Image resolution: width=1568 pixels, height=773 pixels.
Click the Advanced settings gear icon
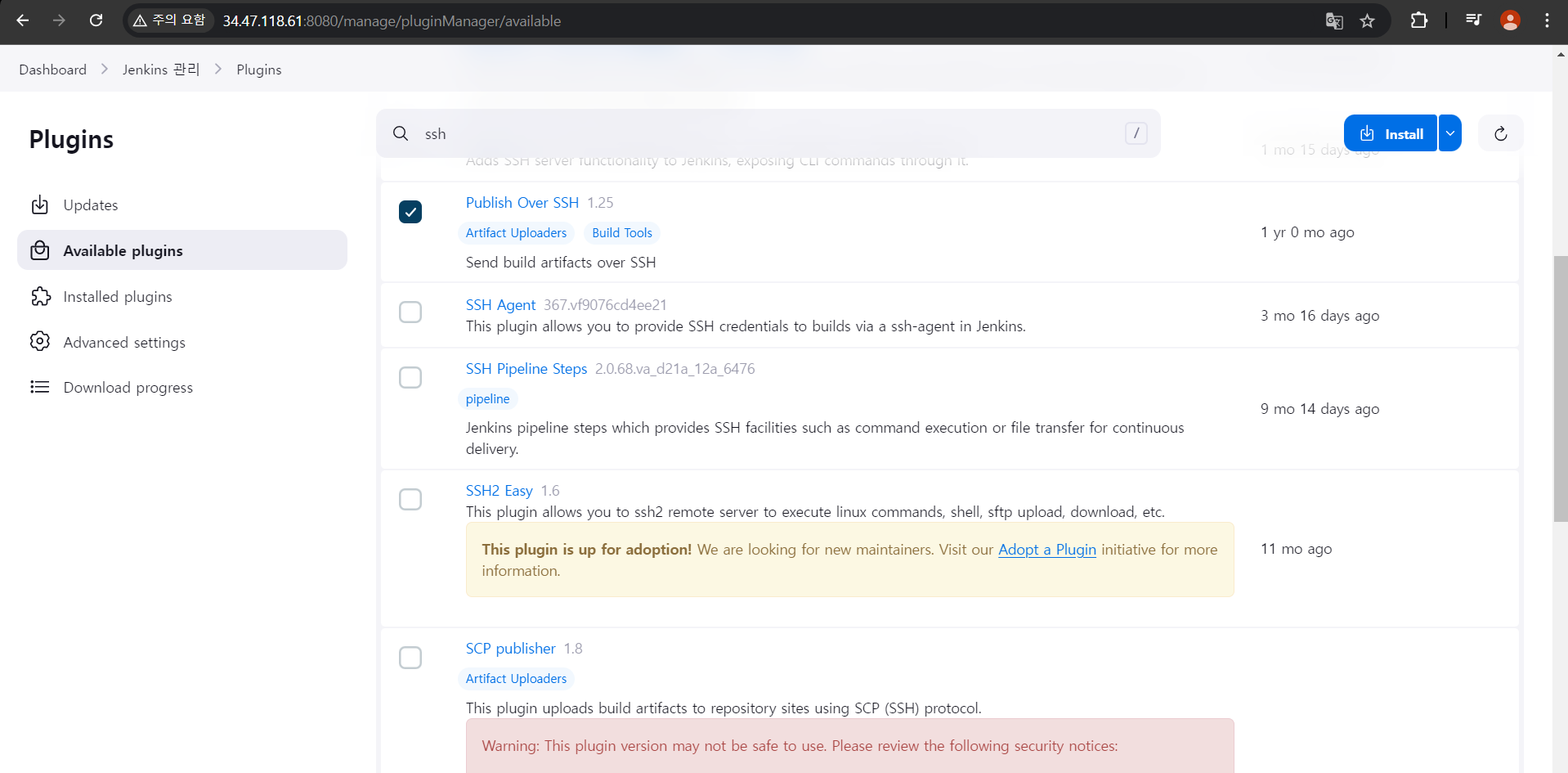click(x=40, y=341)
